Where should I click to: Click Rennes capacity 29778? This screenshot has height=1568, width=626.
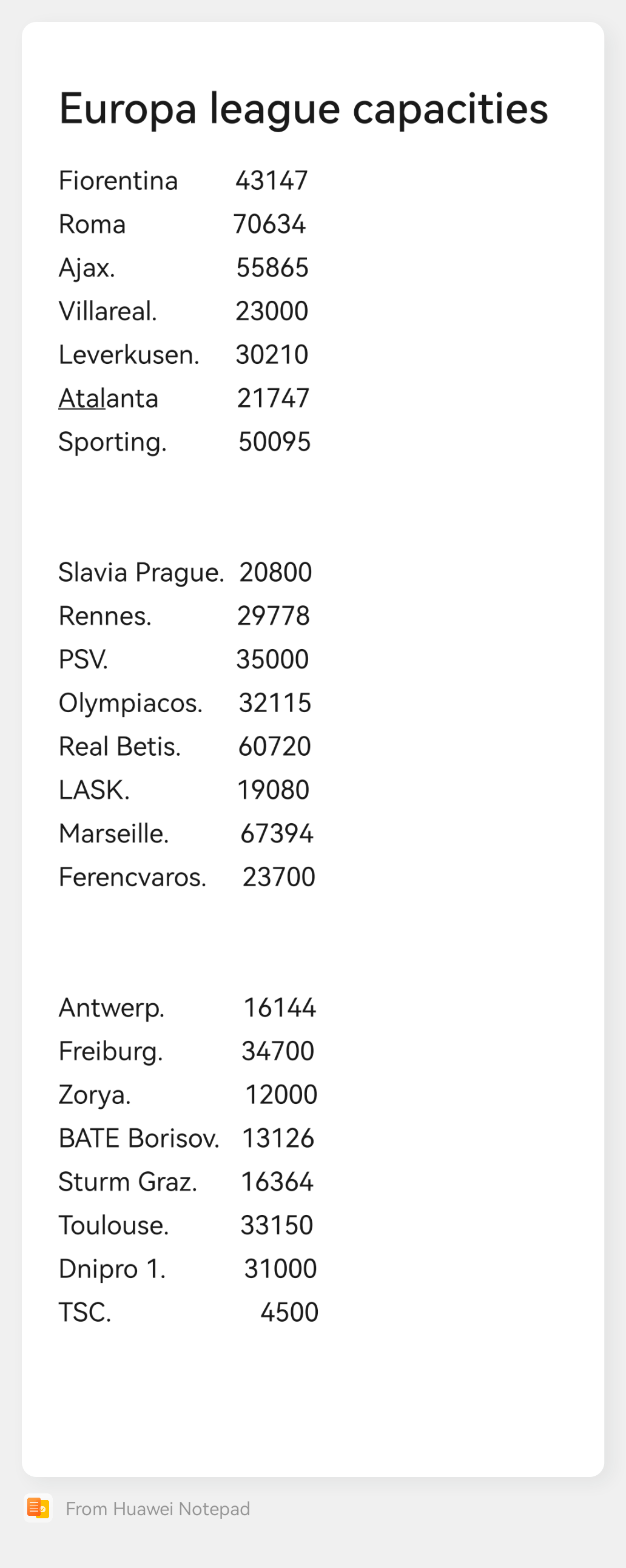(x=274, y=616)
